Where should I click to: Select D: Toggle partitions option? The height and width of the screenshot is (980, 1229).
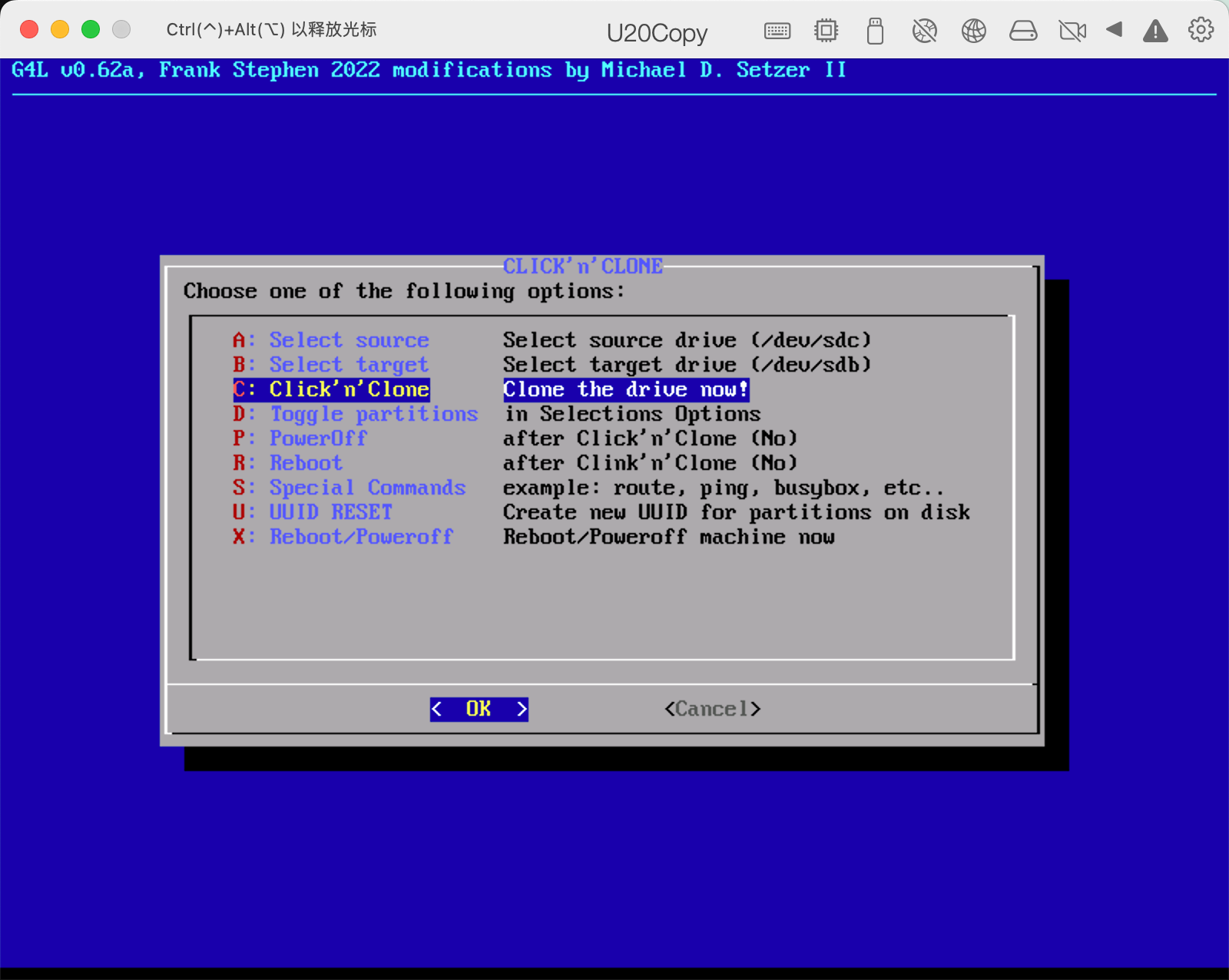pyautogui.click(x=373, y=413)
